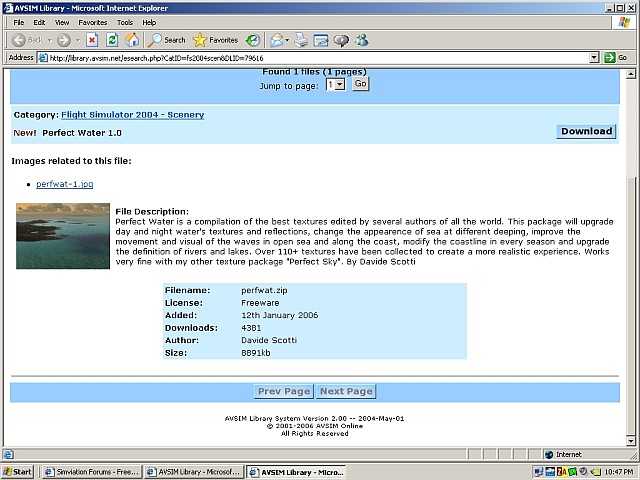This screenshot has height=480, width=640.
Task: Open the Tools menu
Action: click(124, 22)
